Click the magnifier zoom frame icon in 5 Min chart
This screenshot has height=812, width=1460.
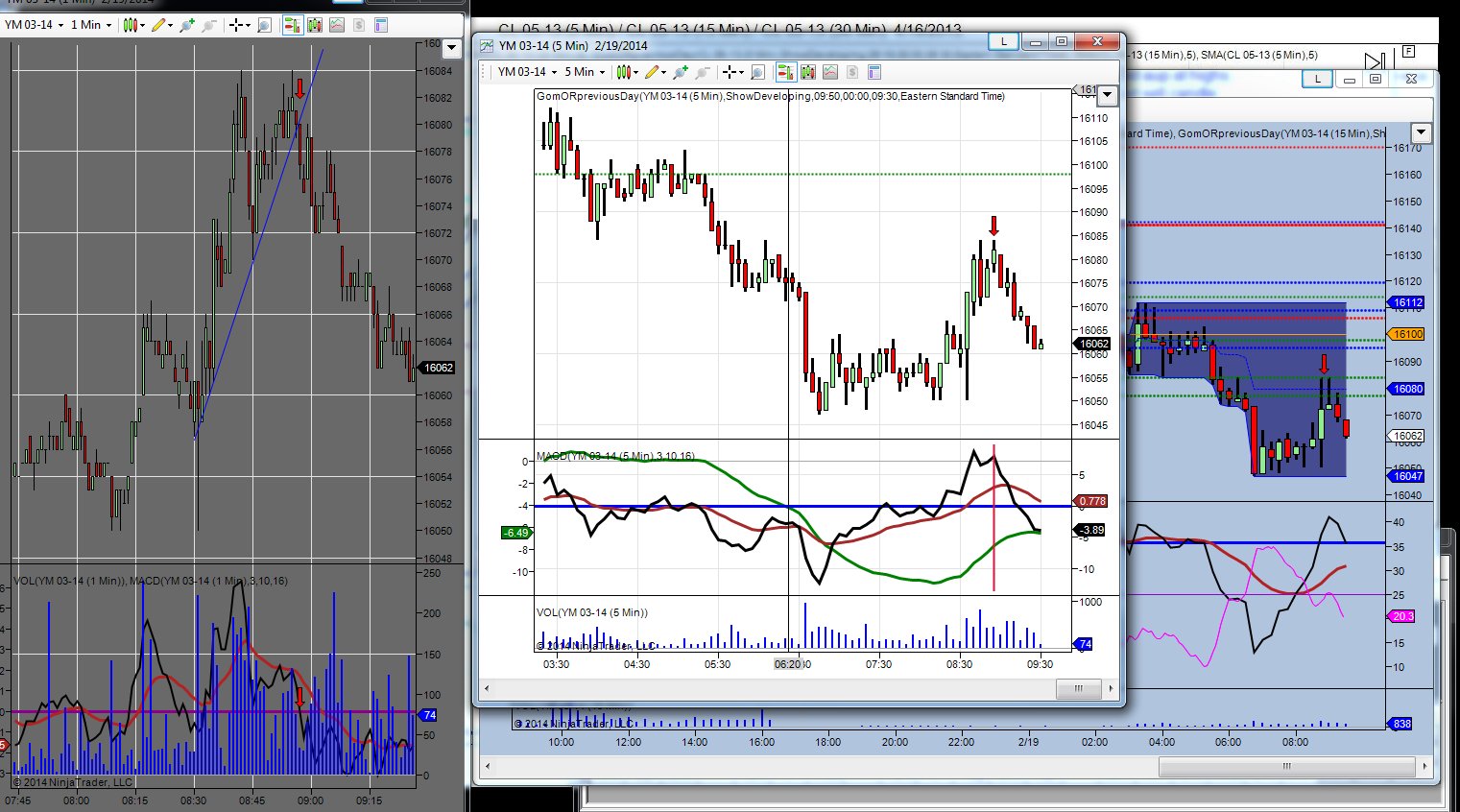pyautogui.click(x=757, y=72)
